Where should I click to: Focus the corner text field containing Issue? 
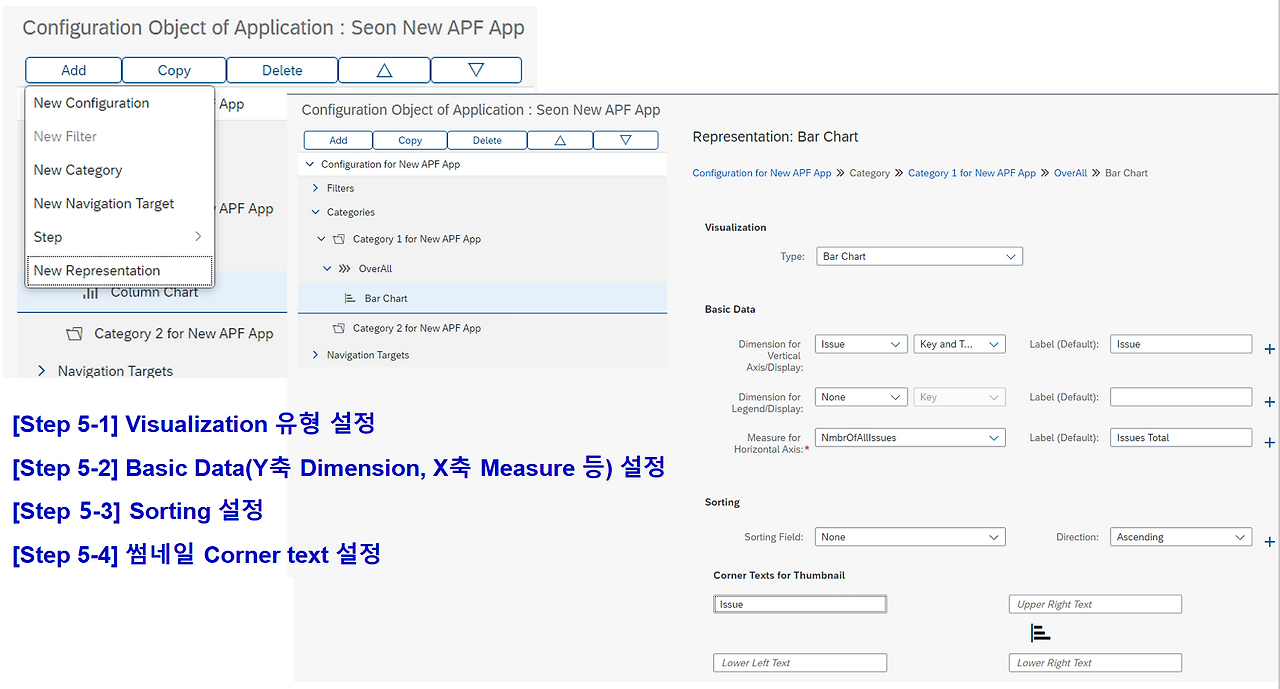[x=800, y=604]
